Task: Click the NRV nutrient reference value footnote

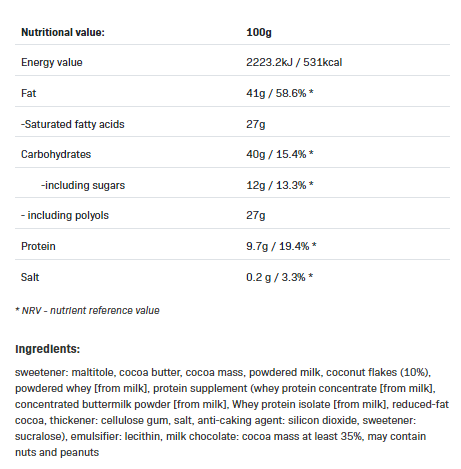Action: 87,310
